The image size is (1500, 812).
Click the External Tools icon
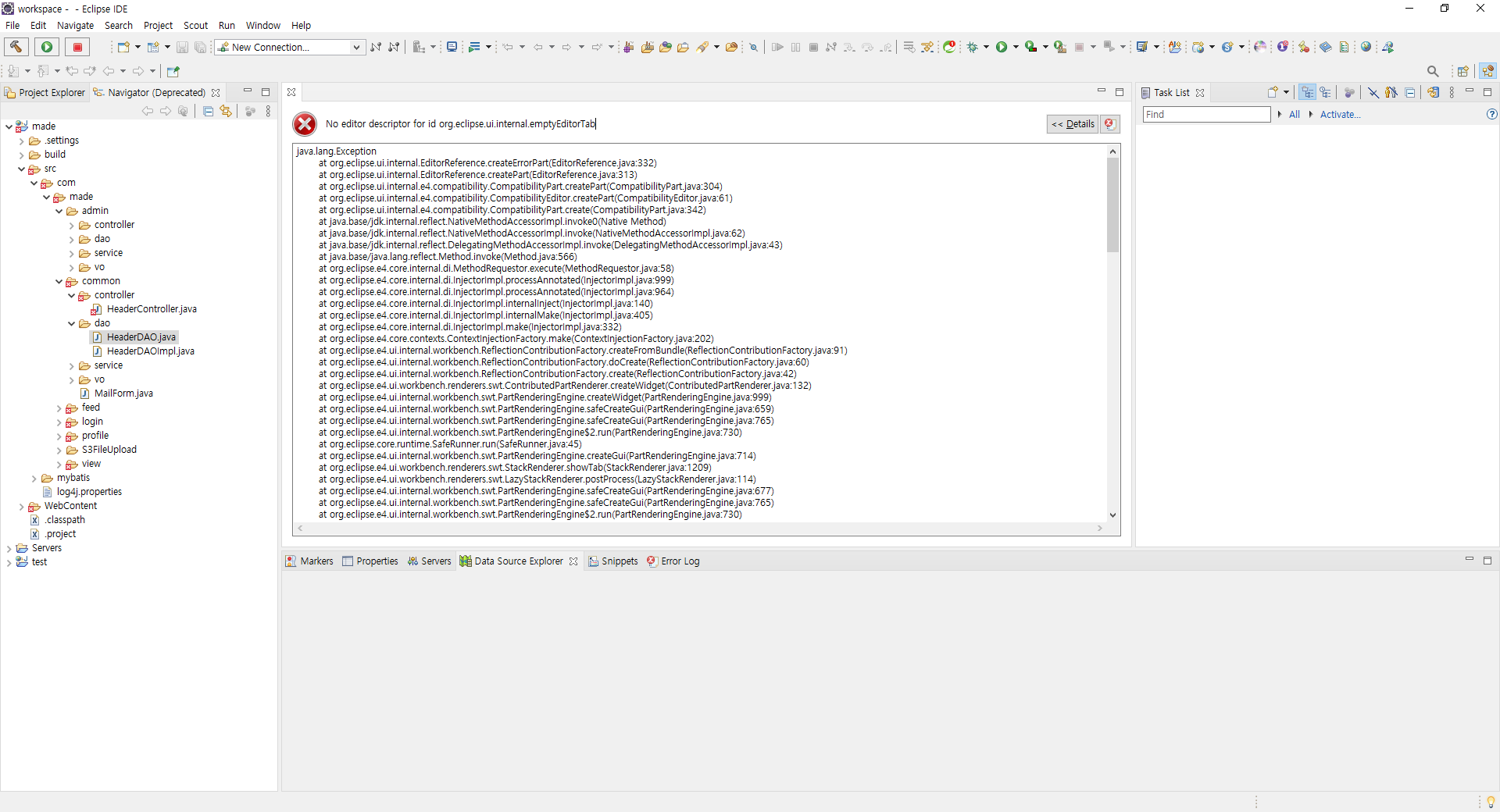click(x=1060, y=47)
